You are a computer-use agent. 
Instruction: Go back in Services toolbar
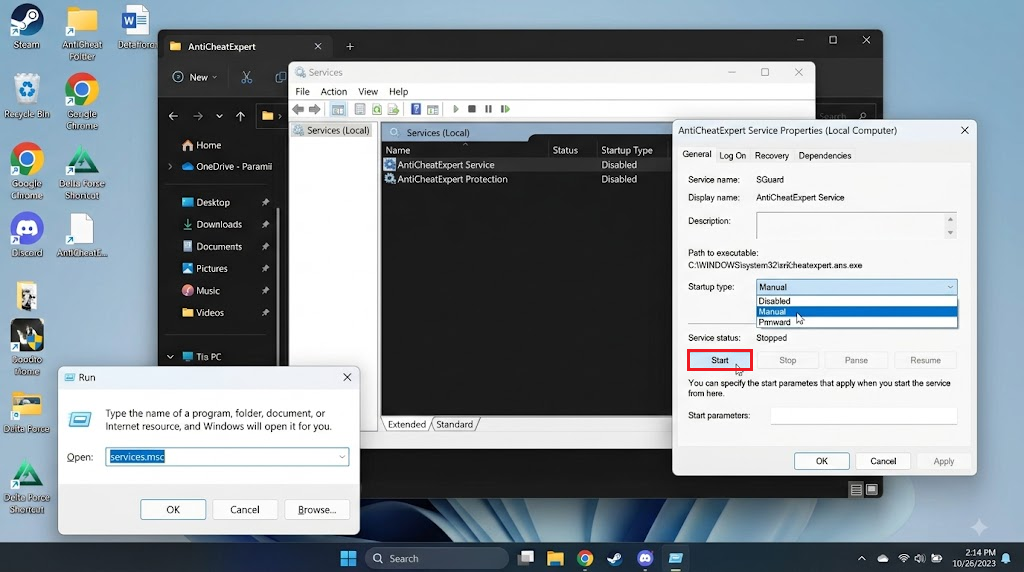[298, 109]
